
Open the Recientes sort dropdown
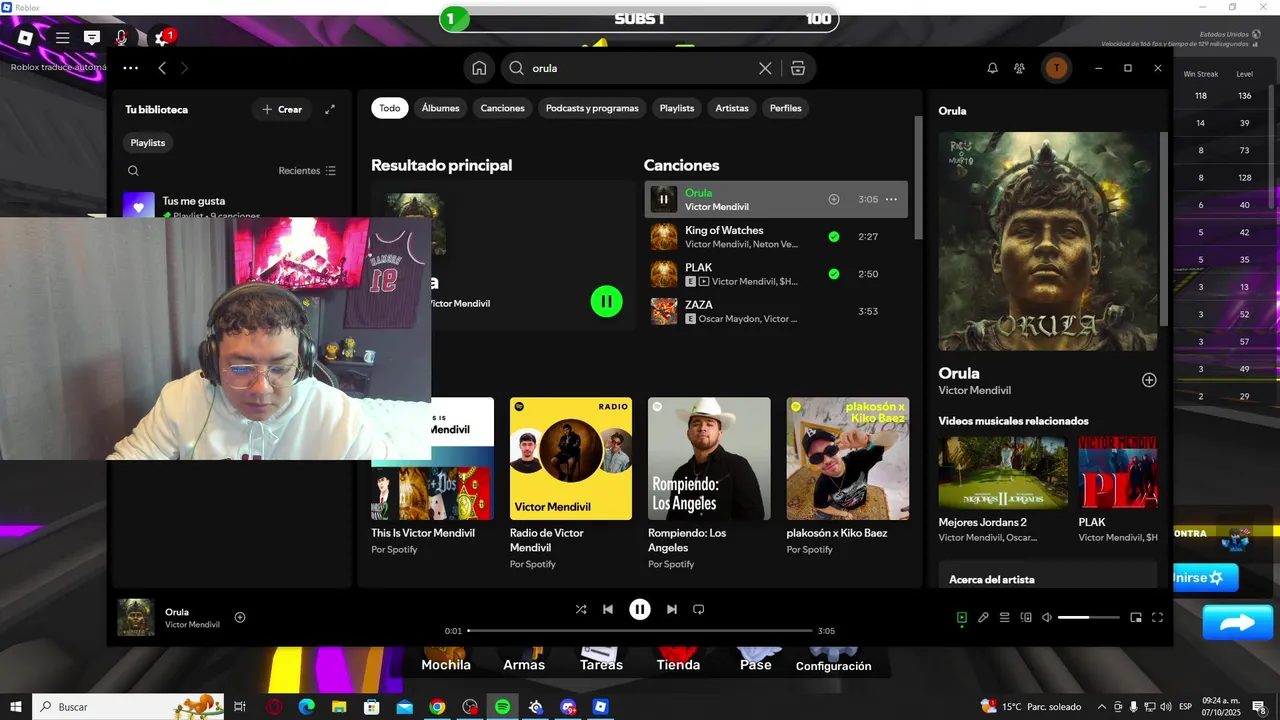pos(307,171)
